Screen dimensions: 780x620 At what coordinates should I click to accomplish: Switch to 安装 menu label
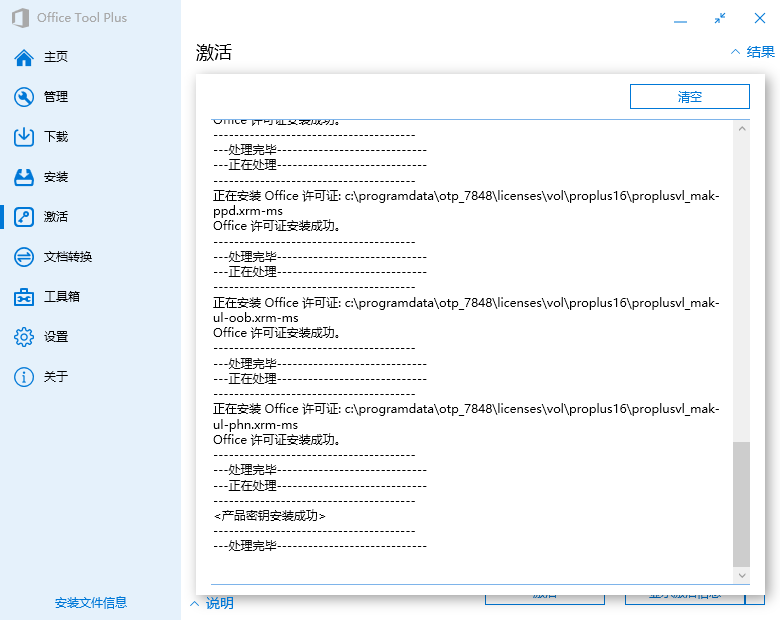point(56,177)
